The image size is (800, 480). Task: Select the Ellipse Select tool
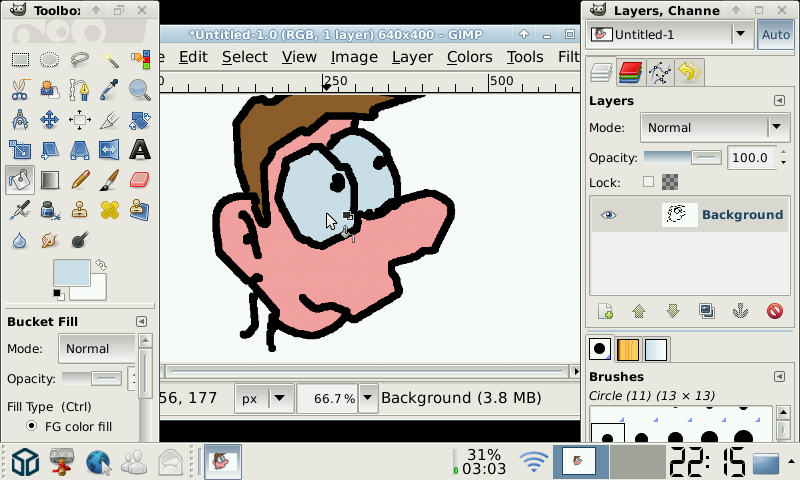[x=49, y=60]
